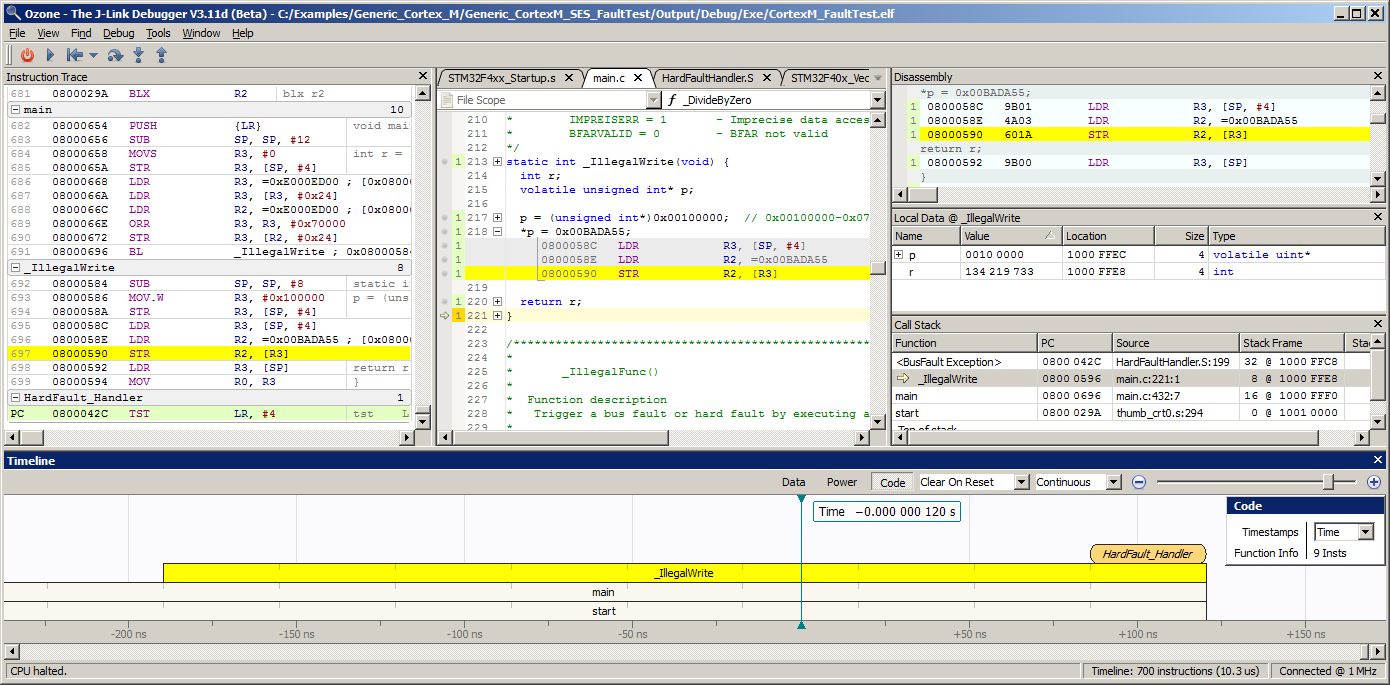Toggle the Data channel in the Timeline

[793, 481]
